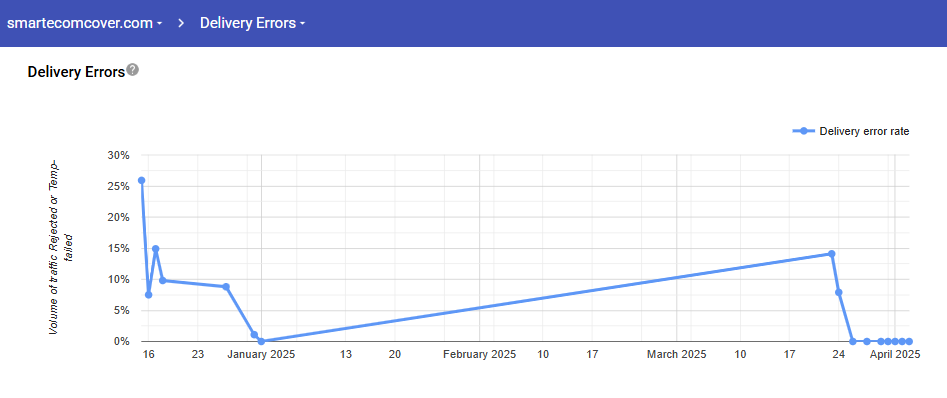
Task: Click the 26% peak data point
Action: pyautogui.click(x=141, y=181)
